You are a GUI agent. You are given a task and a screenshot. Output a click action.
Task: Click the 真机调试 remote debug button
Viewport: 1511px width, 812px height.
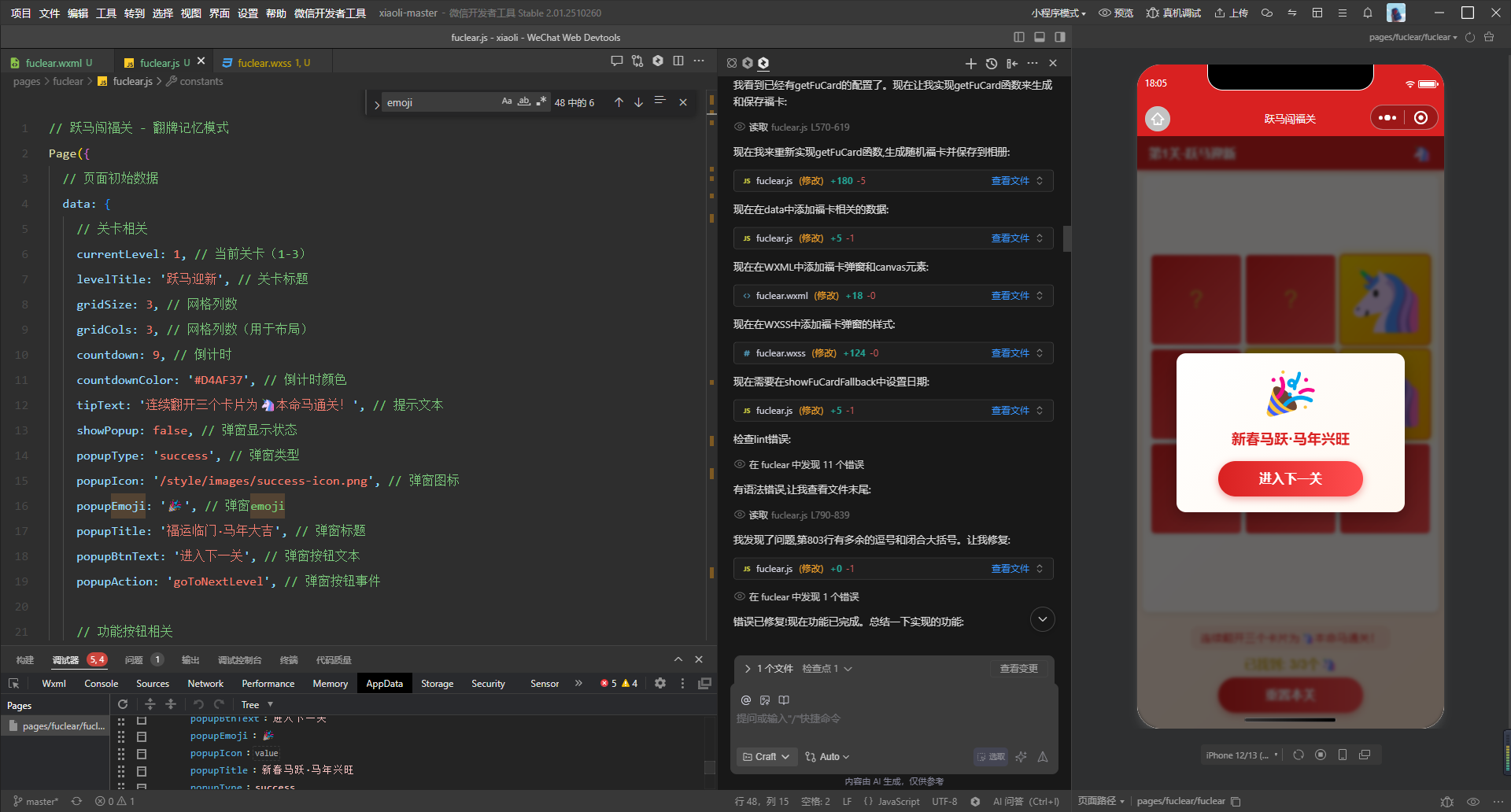click(x=1173, y=13)
